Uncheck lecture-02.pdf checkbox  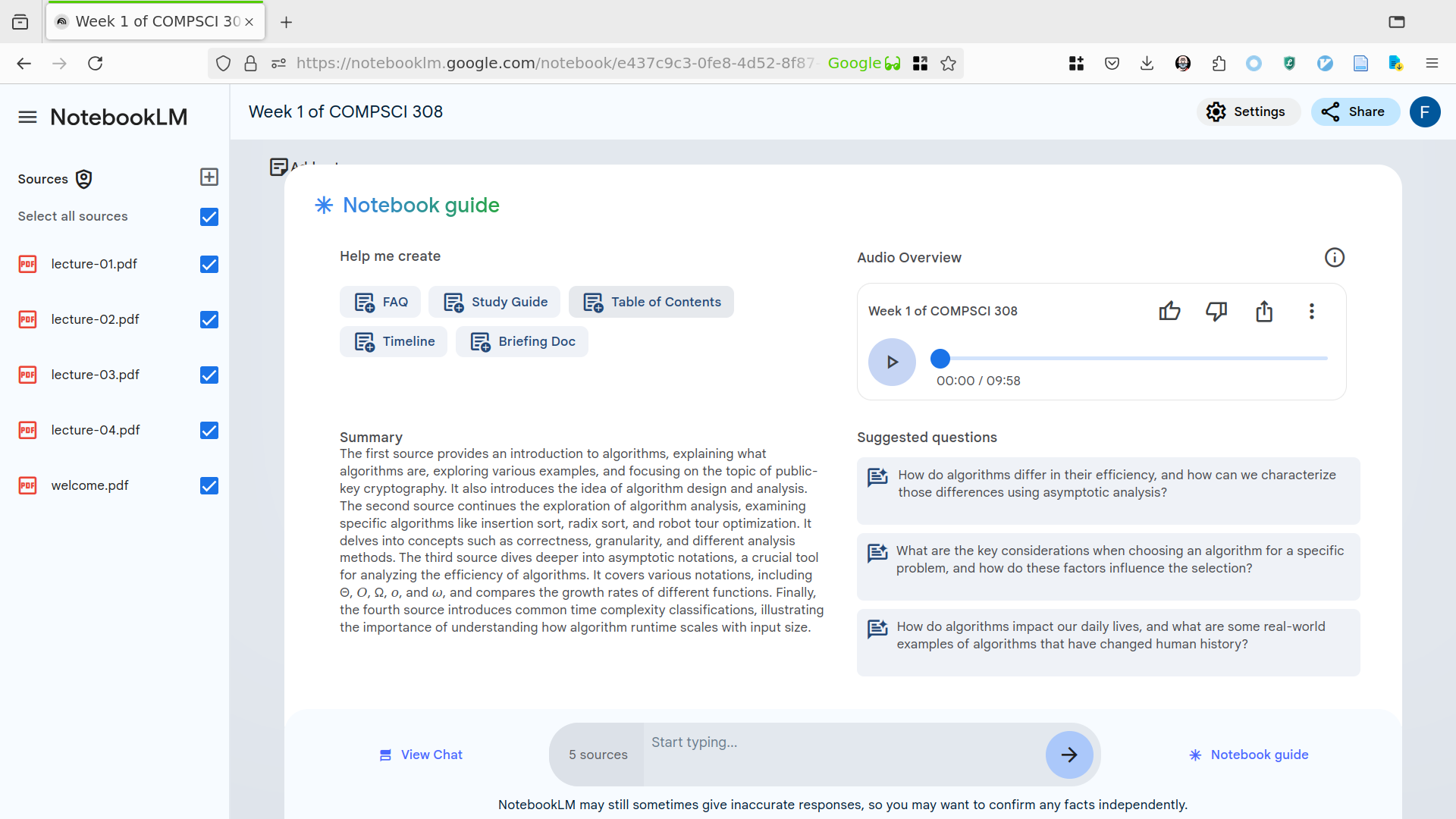tap(209, 319)
